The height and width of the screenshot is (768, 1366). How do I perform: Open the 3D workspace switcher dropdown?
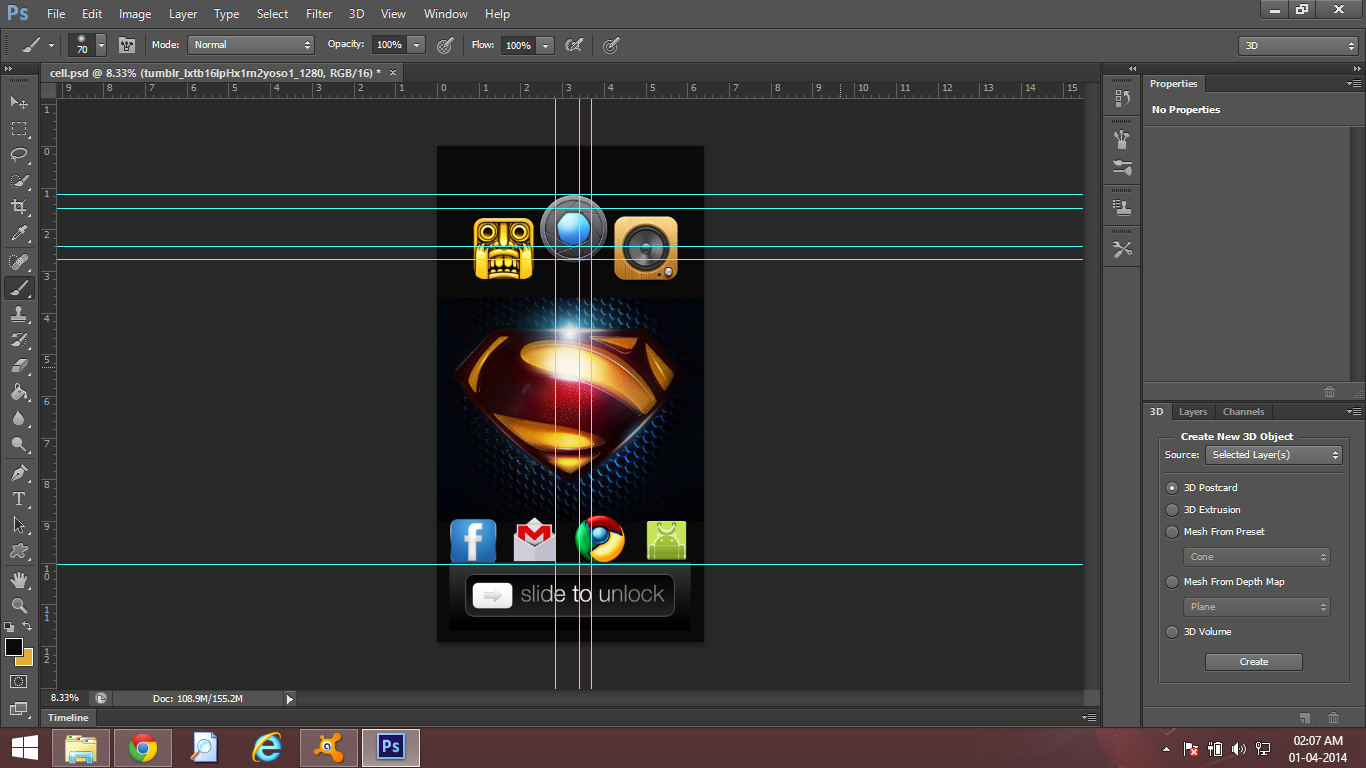1298,46
